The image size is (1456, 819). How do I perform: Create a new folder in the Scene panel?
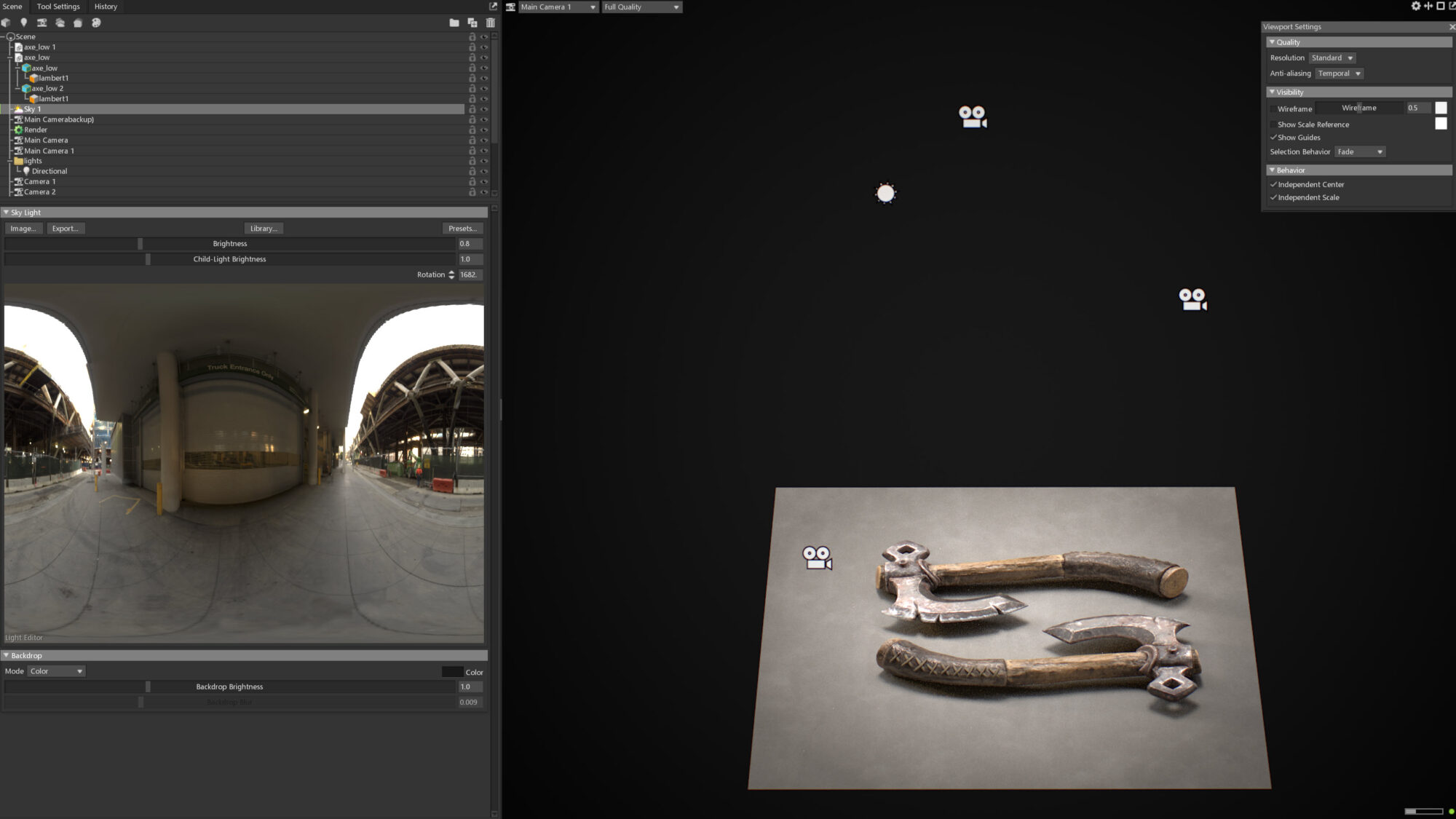pyautogui.click(x=454, y=23)
